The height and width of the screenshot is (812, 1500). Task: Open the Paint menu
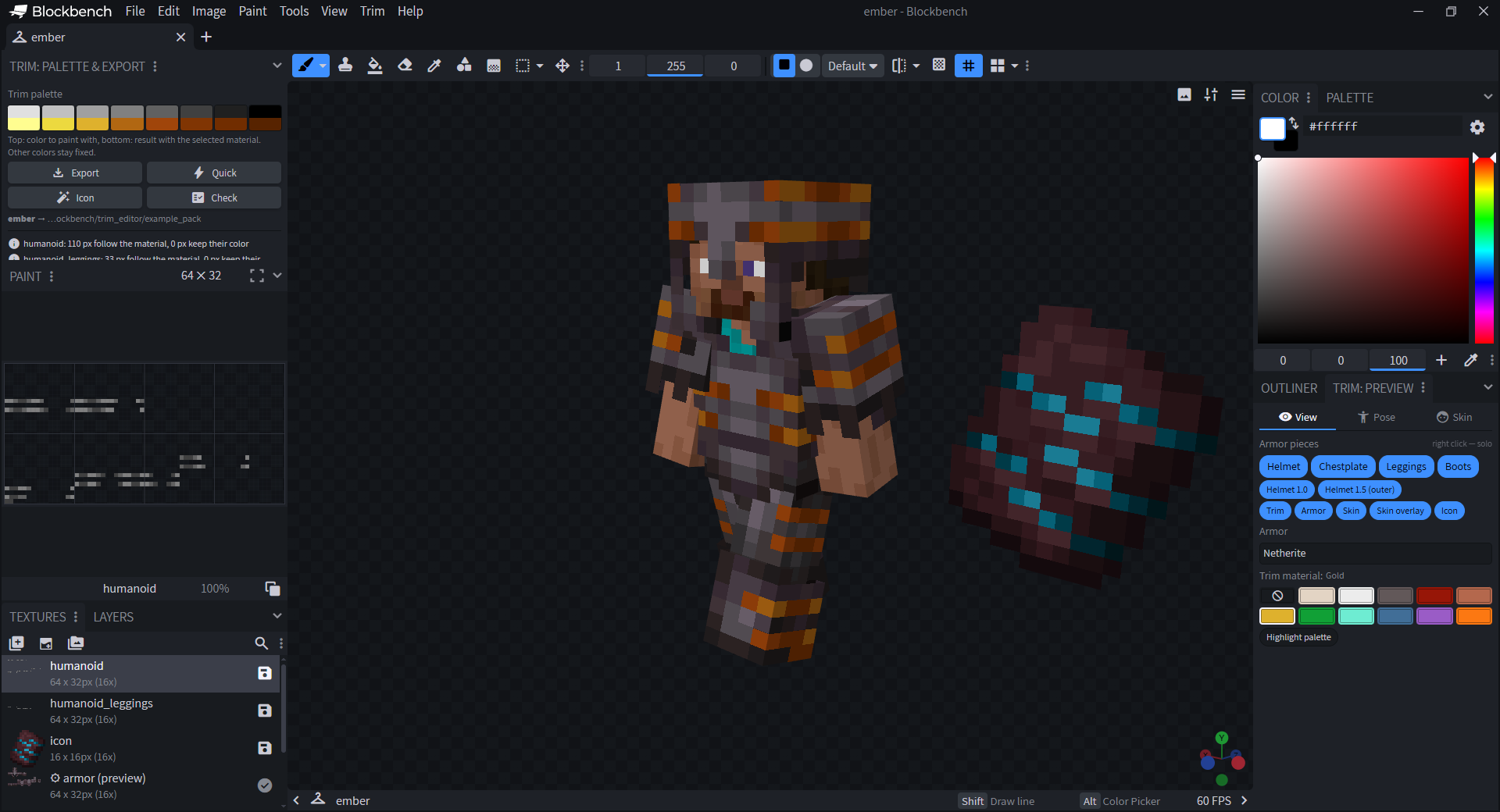[x=252, y=11]
